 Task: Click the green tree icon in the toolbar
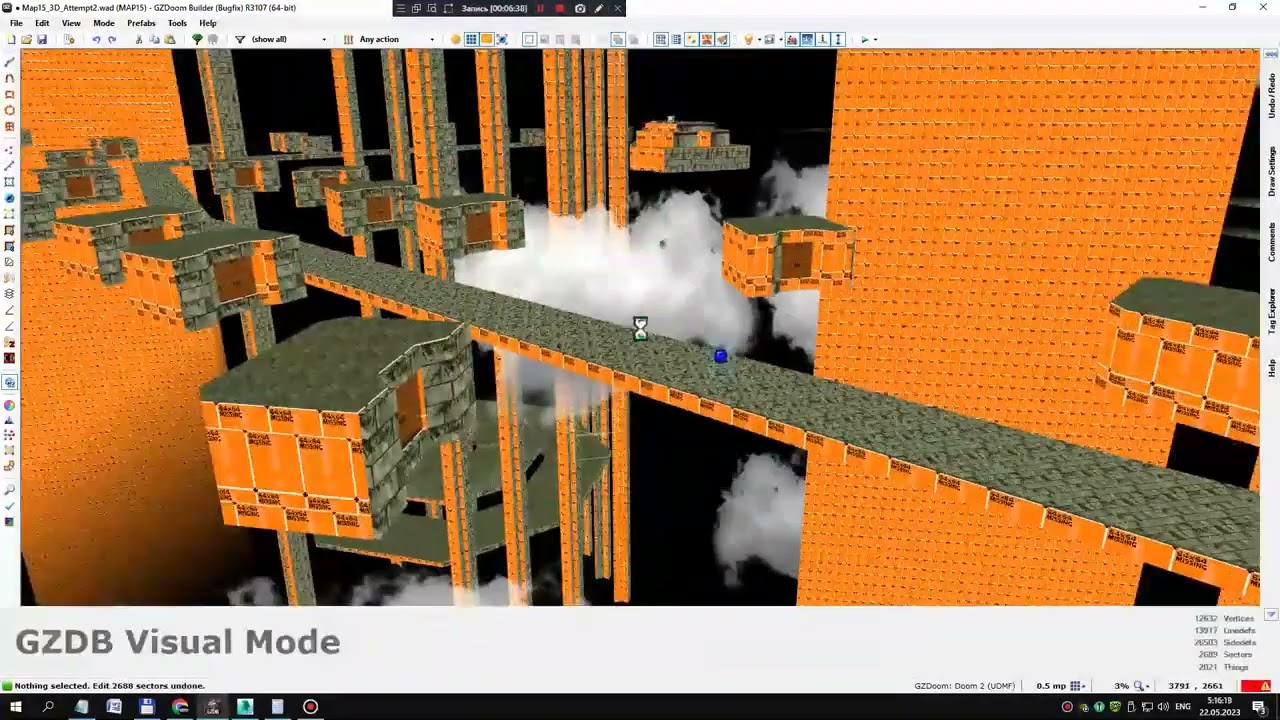click(x=197, y=39)
